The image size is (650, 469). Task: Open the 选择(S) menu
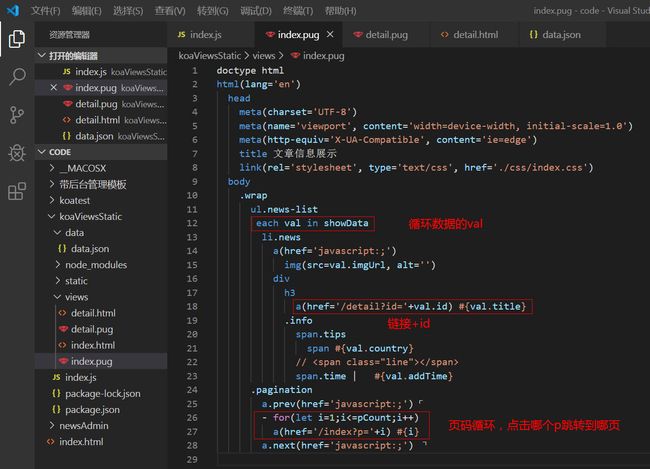[128, 11]
